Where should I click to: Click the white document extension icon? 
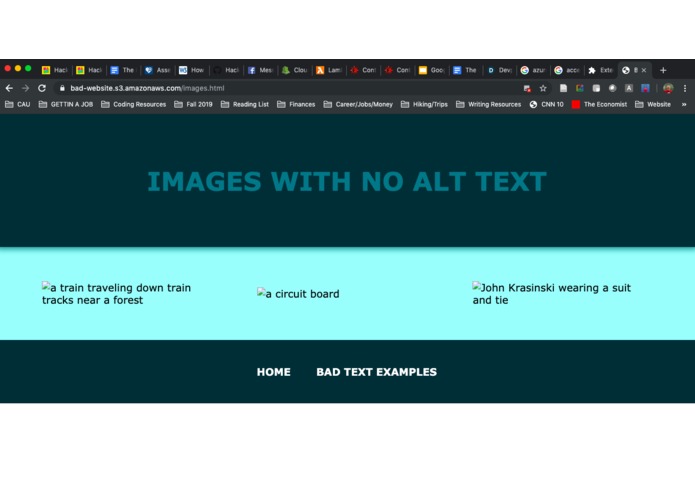(563, 88)
